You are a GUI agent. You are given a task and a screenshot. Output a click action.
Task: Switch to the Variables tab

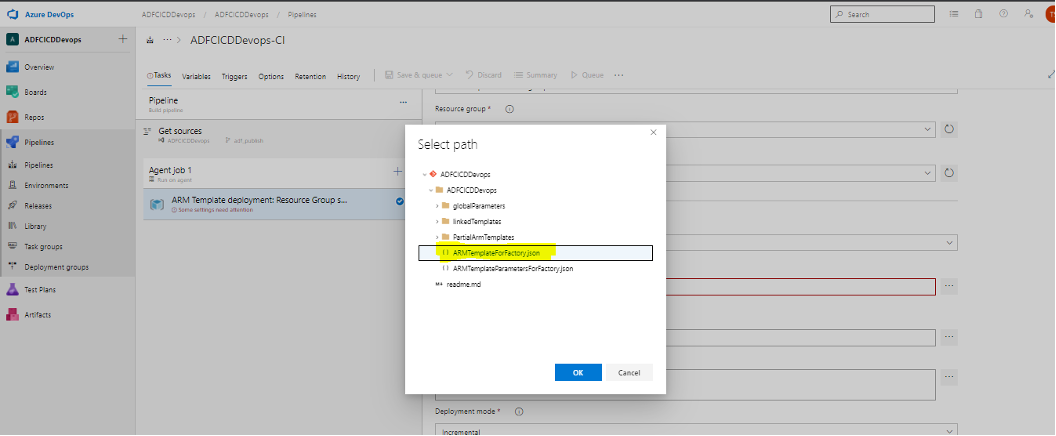tap(196, 76)
